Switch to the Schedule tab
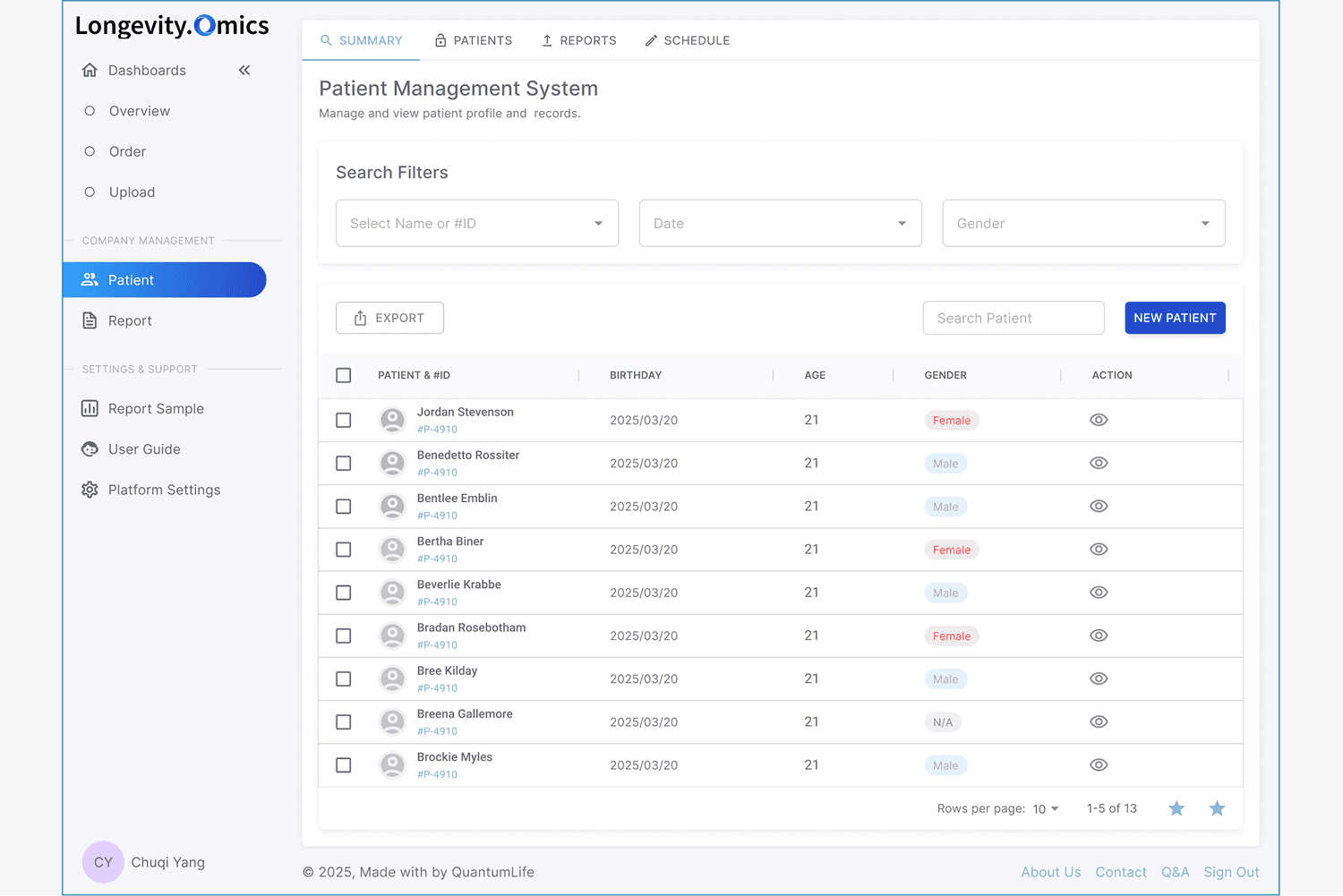Image resolution: width=1343 pixels, height=896 pixels. pyautogui.click(x=687, y=40)
